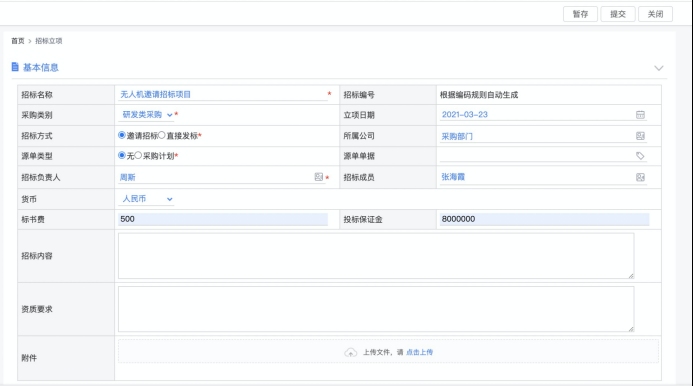Go to 首页 in the breadcrumb

pyautogui.click(x=18, y=41)
